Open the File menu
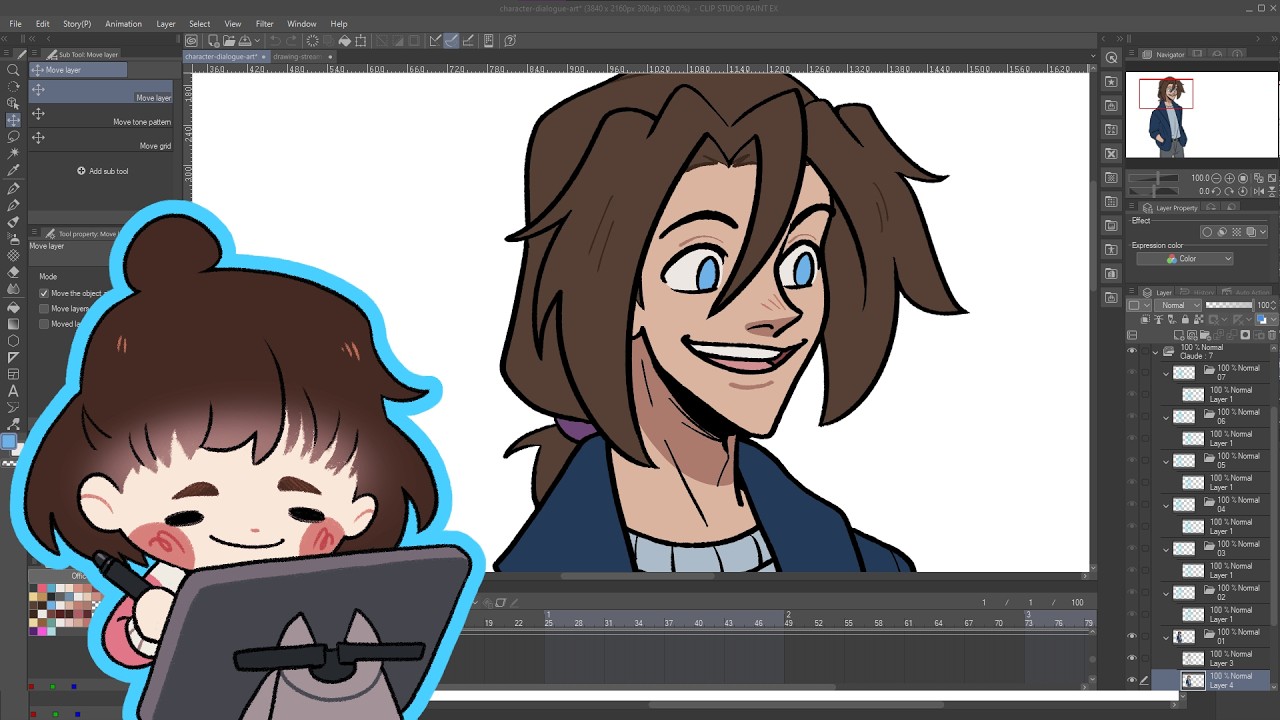1280x720 pixels. tap(15, 24)
